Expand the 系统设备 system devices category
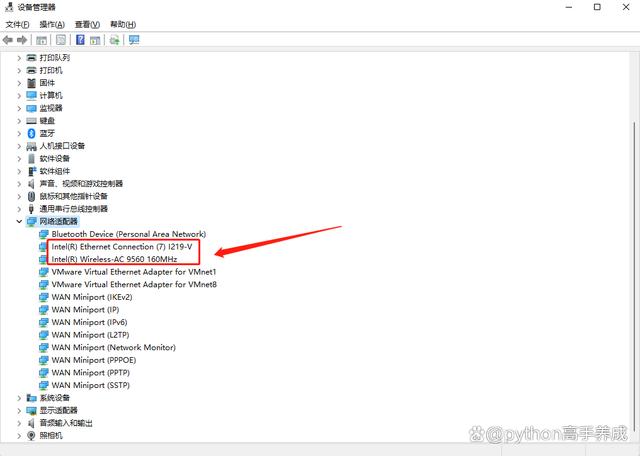The height and width of the screenshot is (456, 640). (x=19, y=398)
